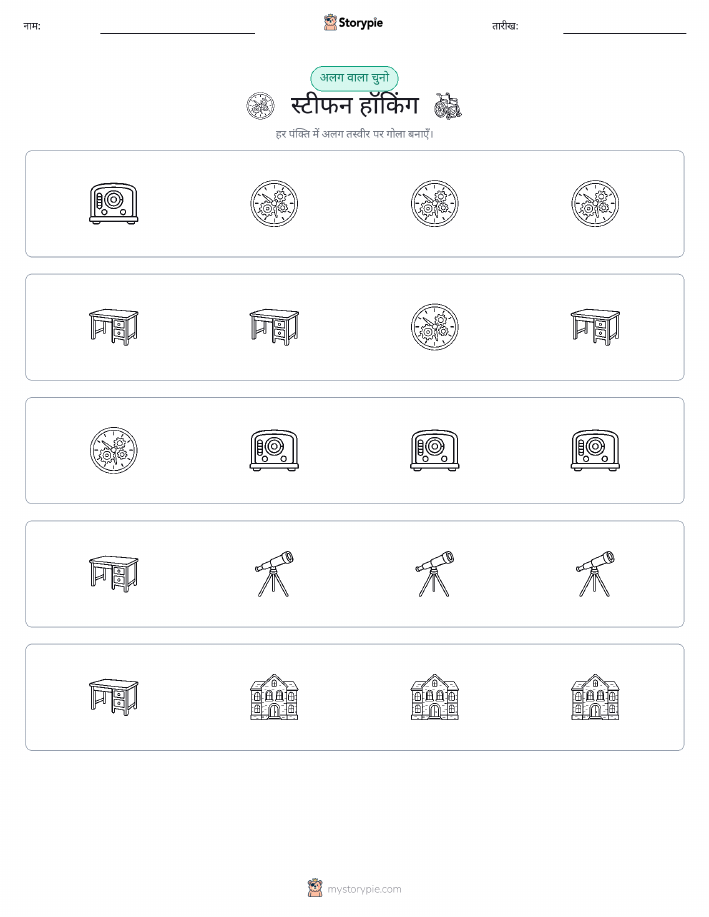This screenshot has width=709, height=917.
Task: Click the नाम name input line
Action: 177,33
